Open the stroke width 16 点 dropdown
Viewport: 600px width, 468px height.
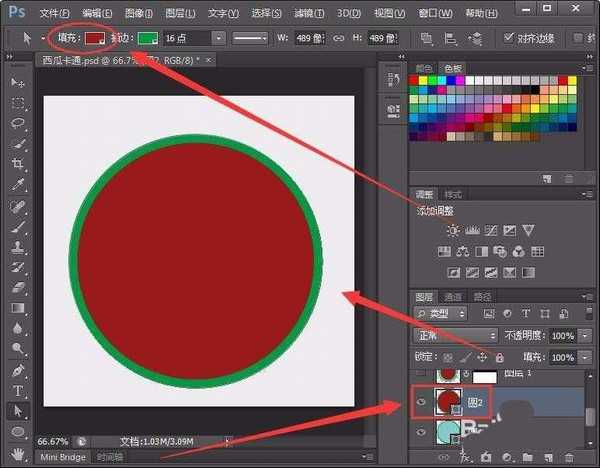pyautogui.click(x=218, y=38)
